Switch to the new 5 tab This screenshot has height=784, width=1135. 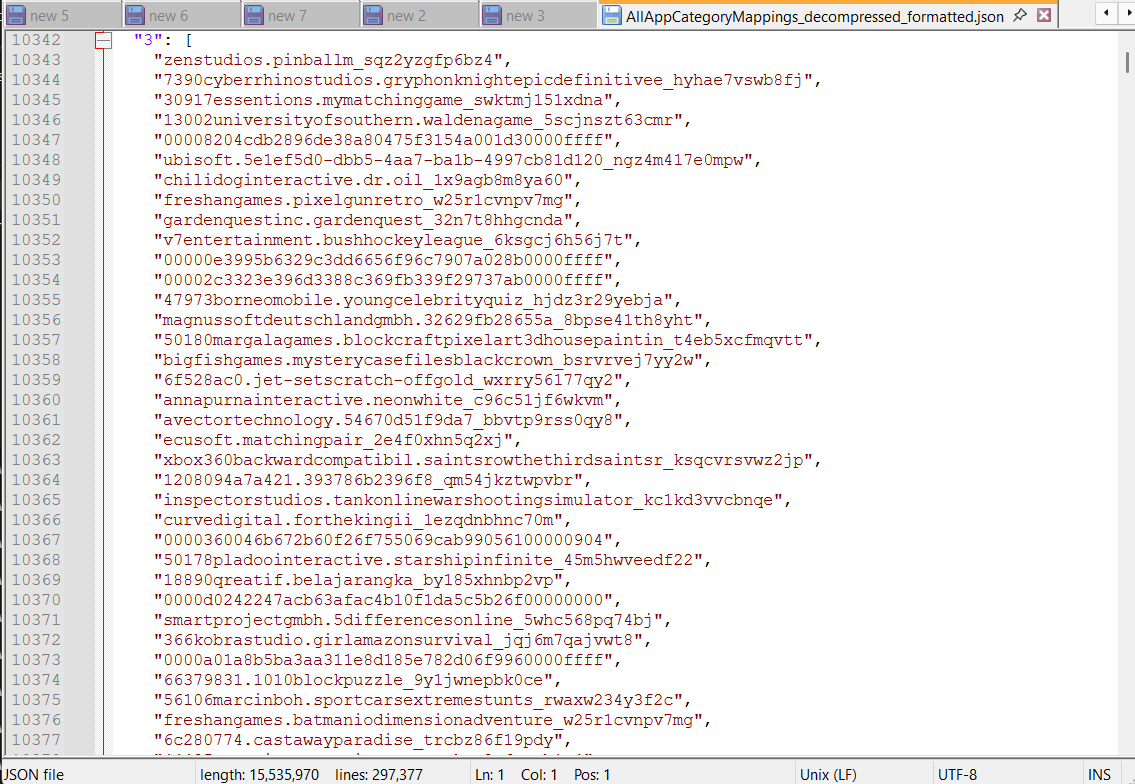[61, 15]
